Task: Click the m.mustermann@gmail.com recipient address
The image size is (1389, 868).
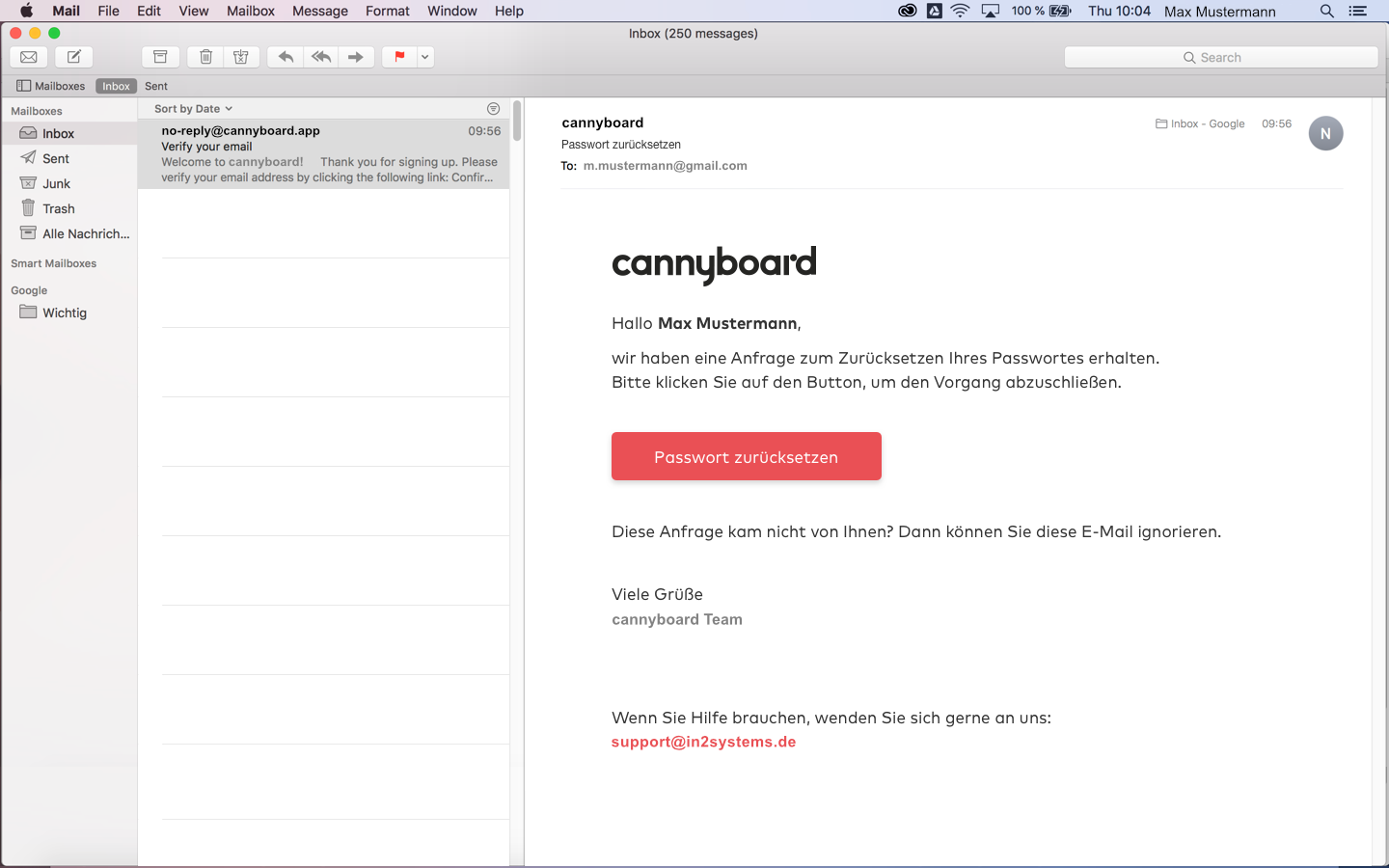Action: pos(666,166)
